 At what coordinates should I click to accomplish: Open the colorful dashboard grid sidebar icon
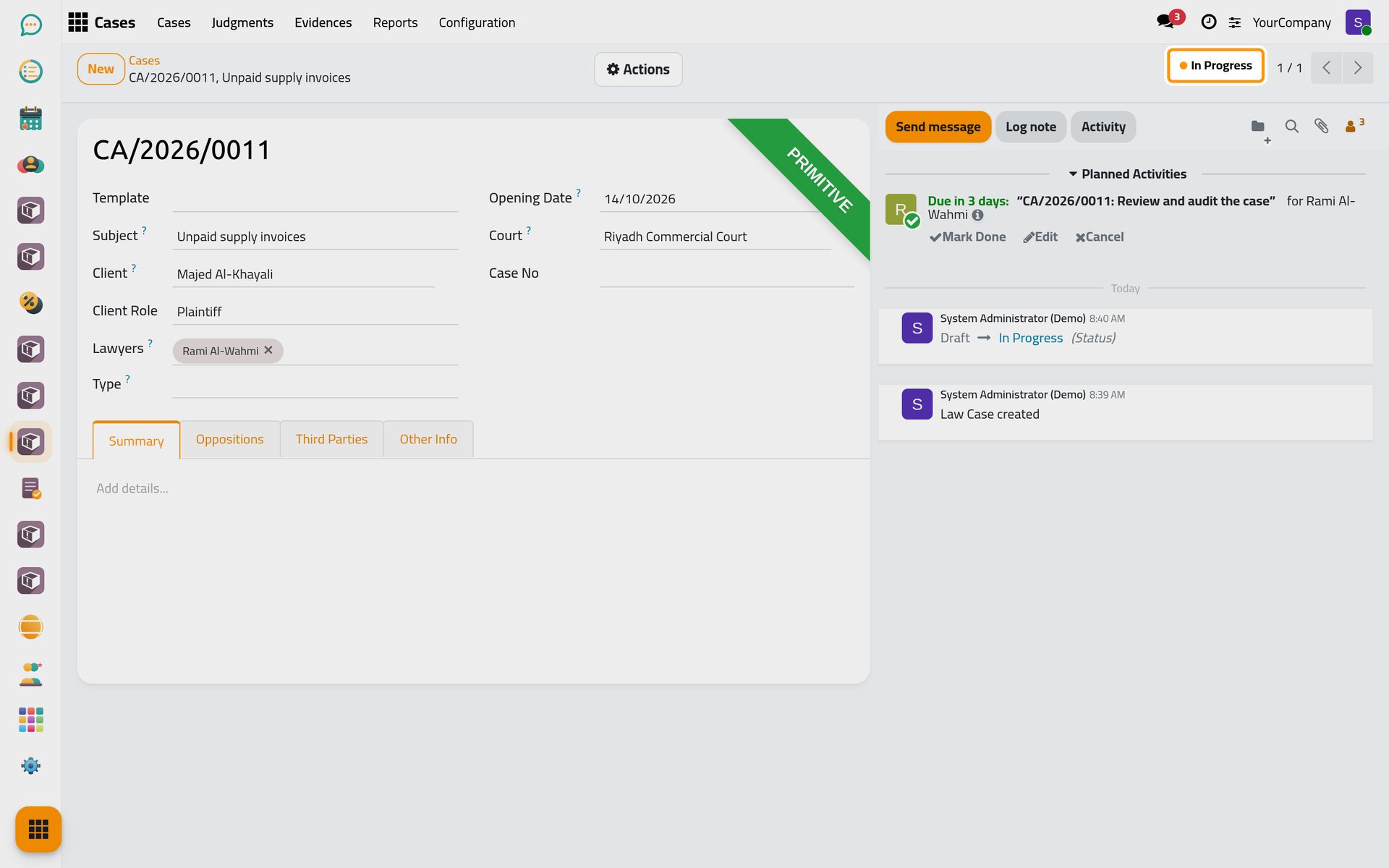[x=30, y=720]
